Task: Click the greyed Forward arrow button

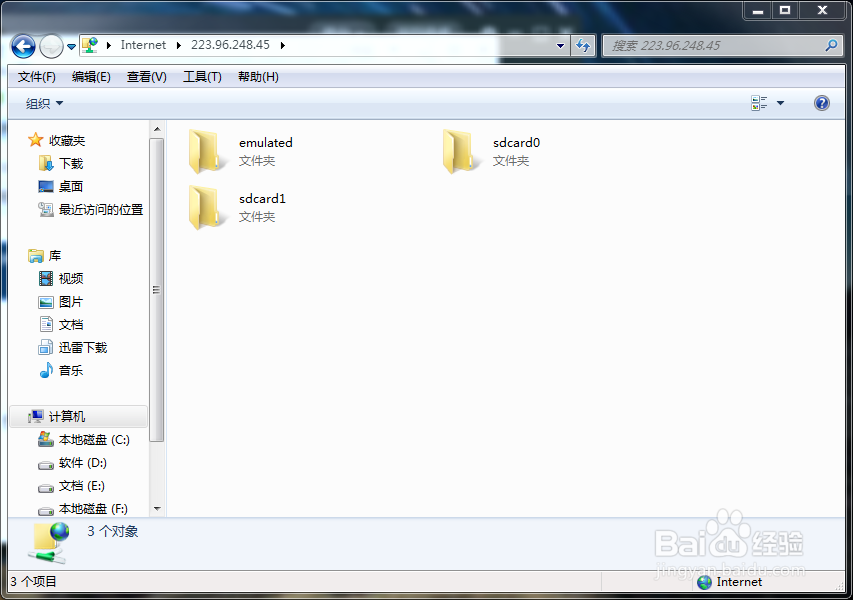Action: (x=52, y=46)
